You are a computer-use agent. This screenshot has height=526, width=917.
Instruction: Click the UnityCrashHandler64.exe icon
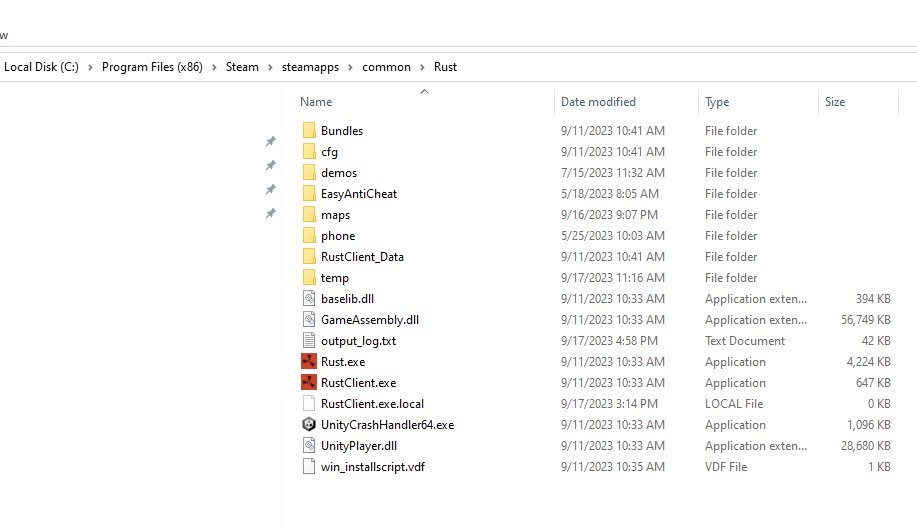coord(309,425)
